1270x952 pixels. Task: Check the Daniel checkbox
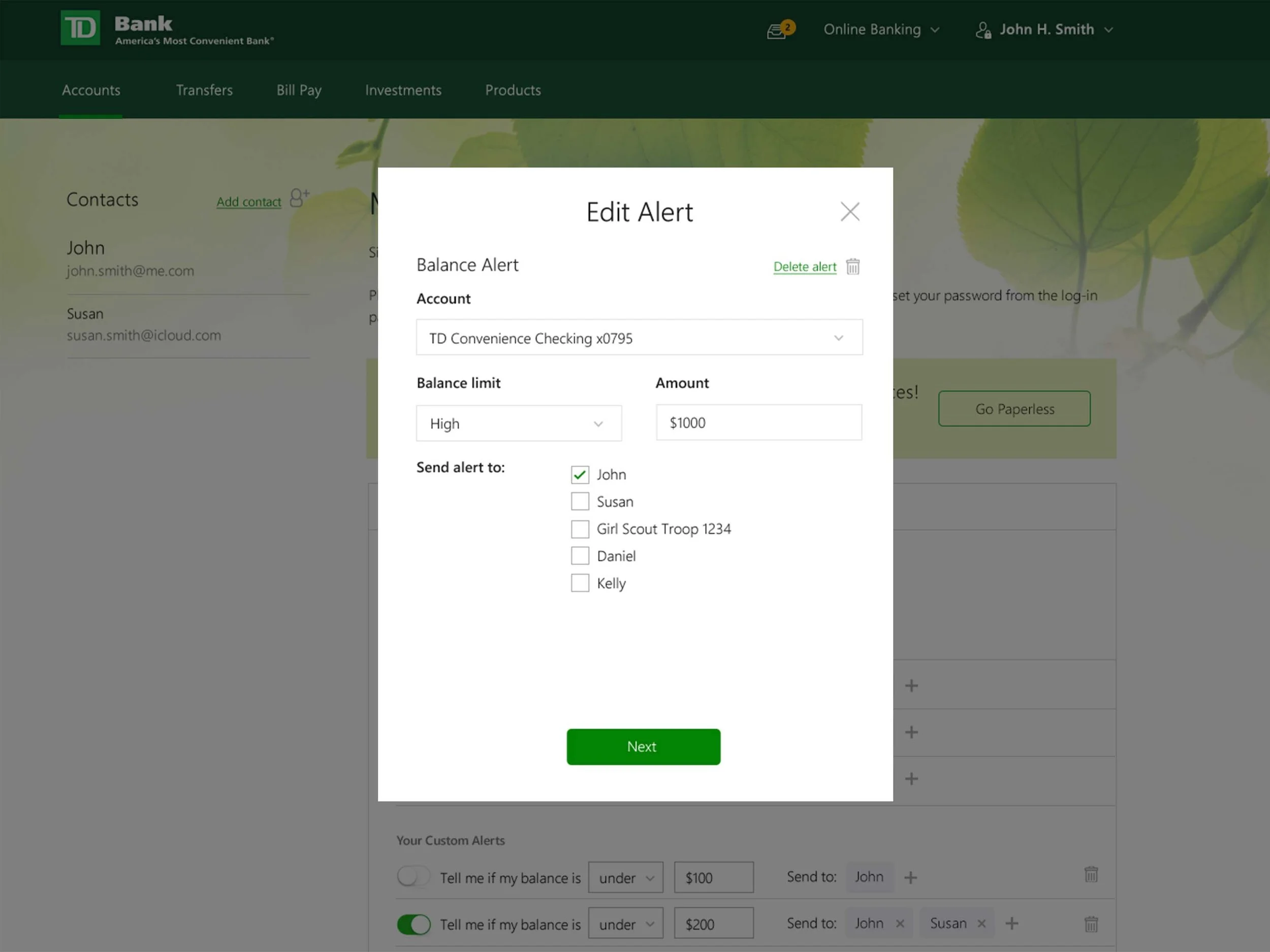(x=580, y=555)
